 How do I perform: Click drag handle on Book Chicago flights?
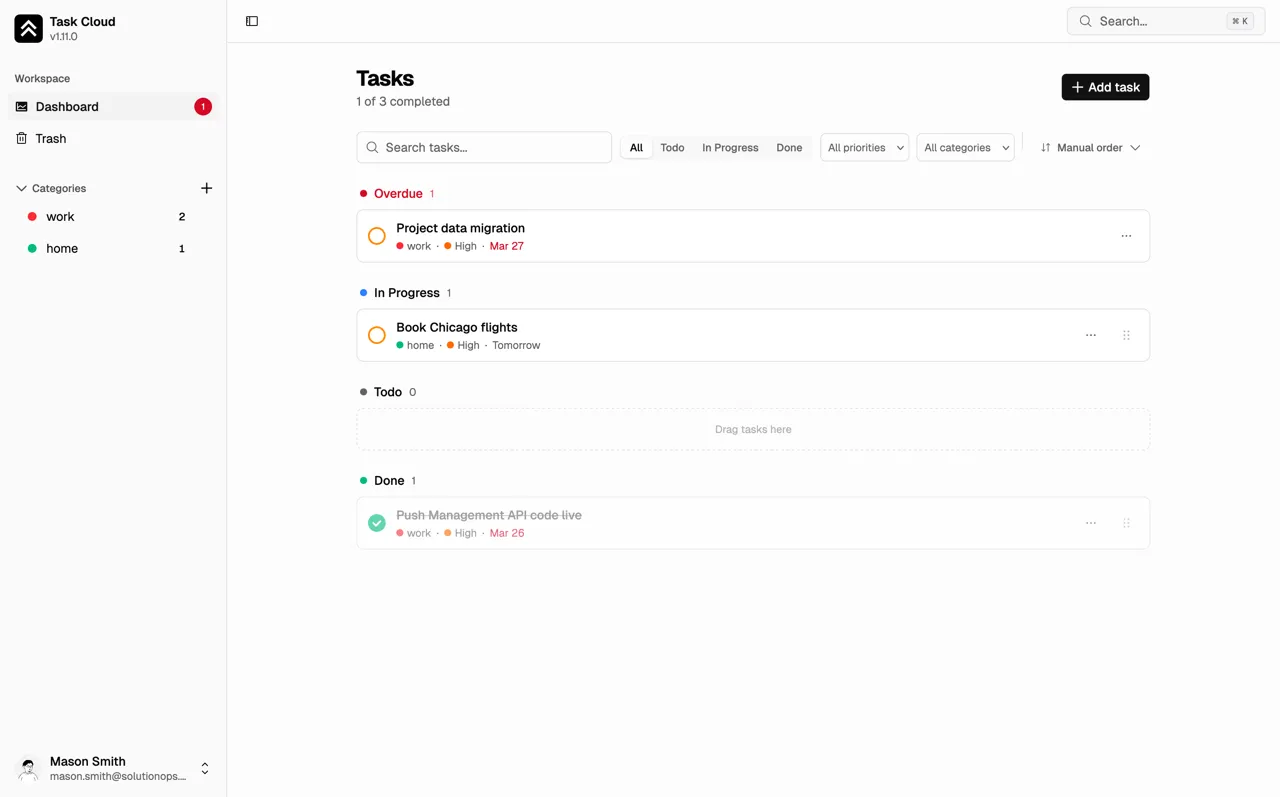pos(1126,335)
